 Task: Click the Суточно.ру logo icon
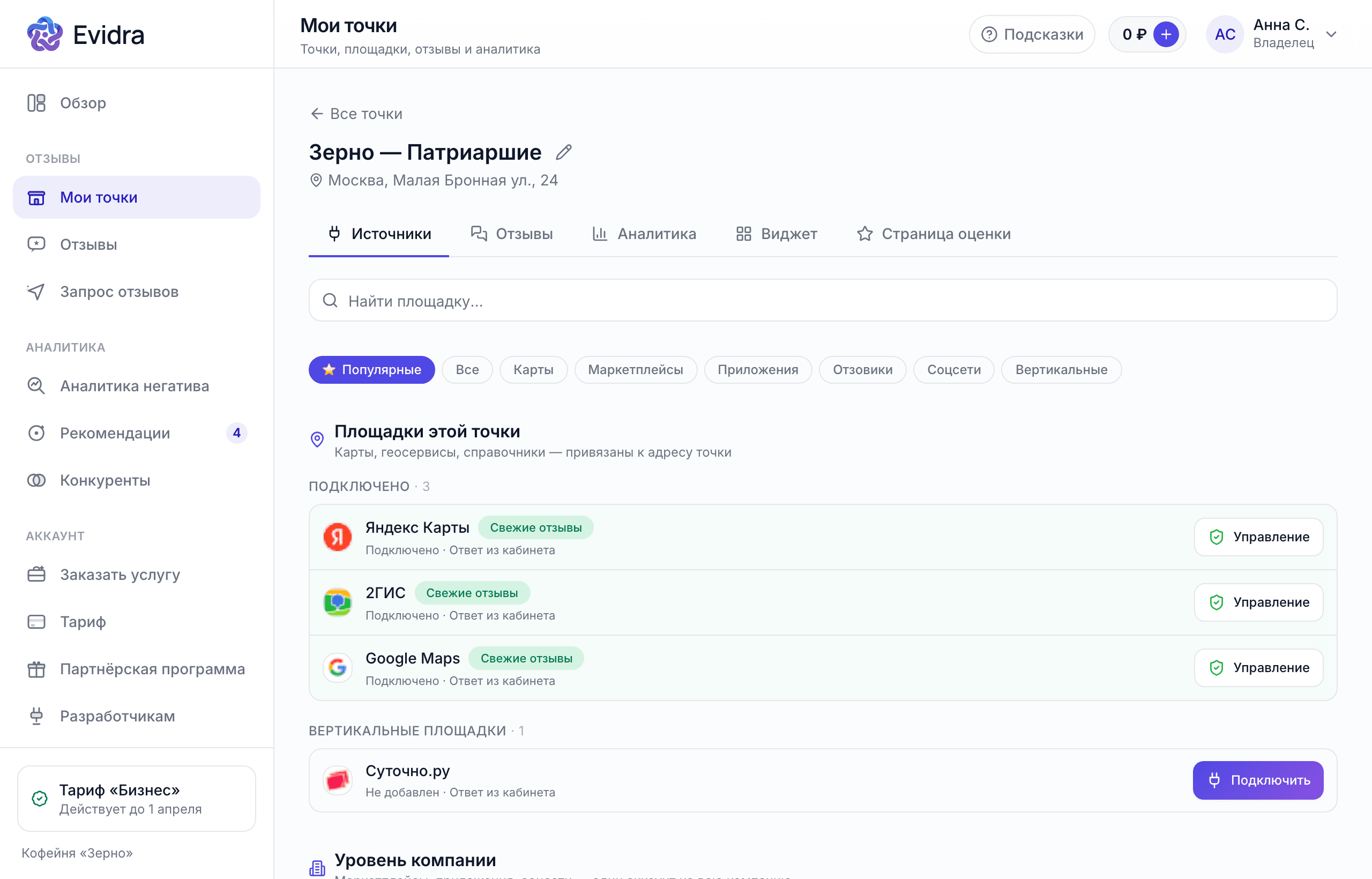pos(337,781)
